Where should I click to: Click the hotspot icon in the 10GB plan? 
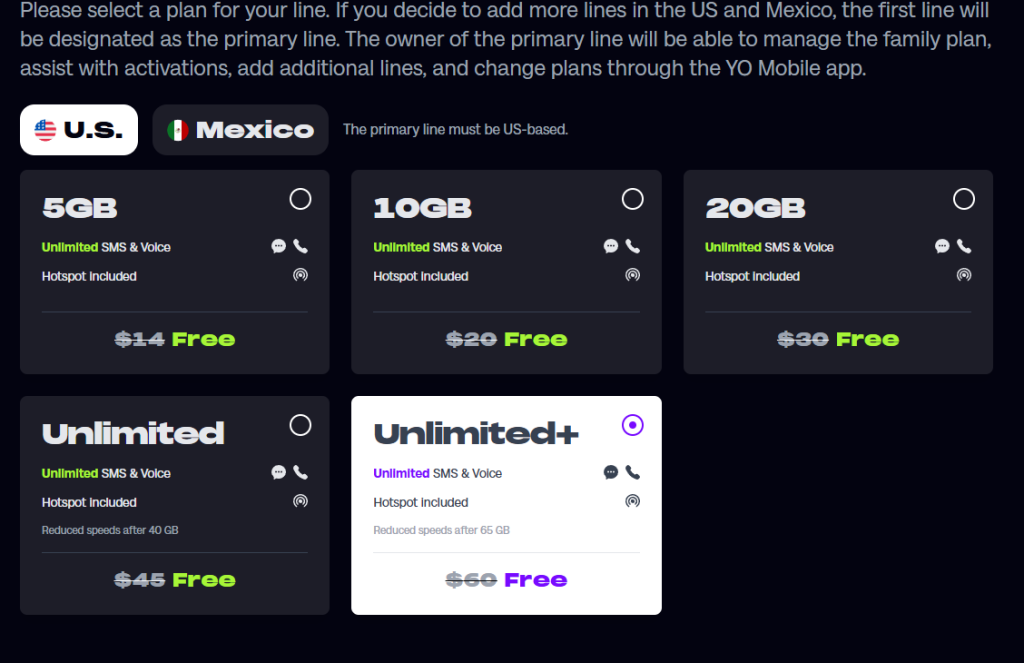click(632, 275)
